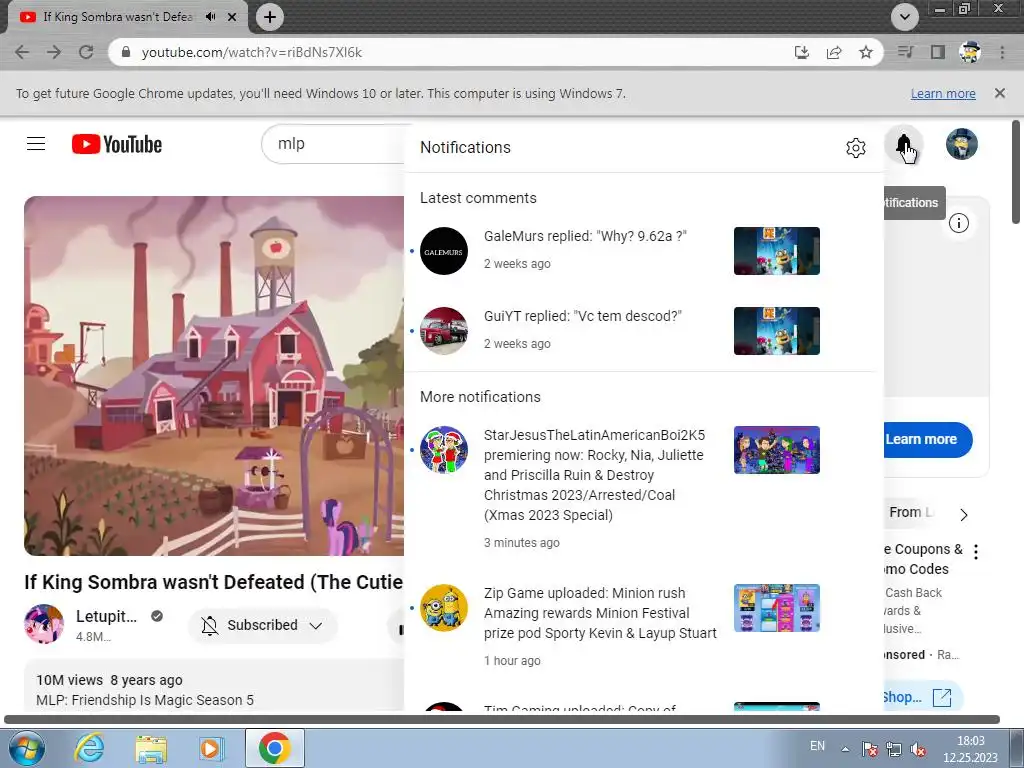This screenshot has width=1024, height=768.
Task: Close notifications via the bell icon
Action: click(904, 144)
